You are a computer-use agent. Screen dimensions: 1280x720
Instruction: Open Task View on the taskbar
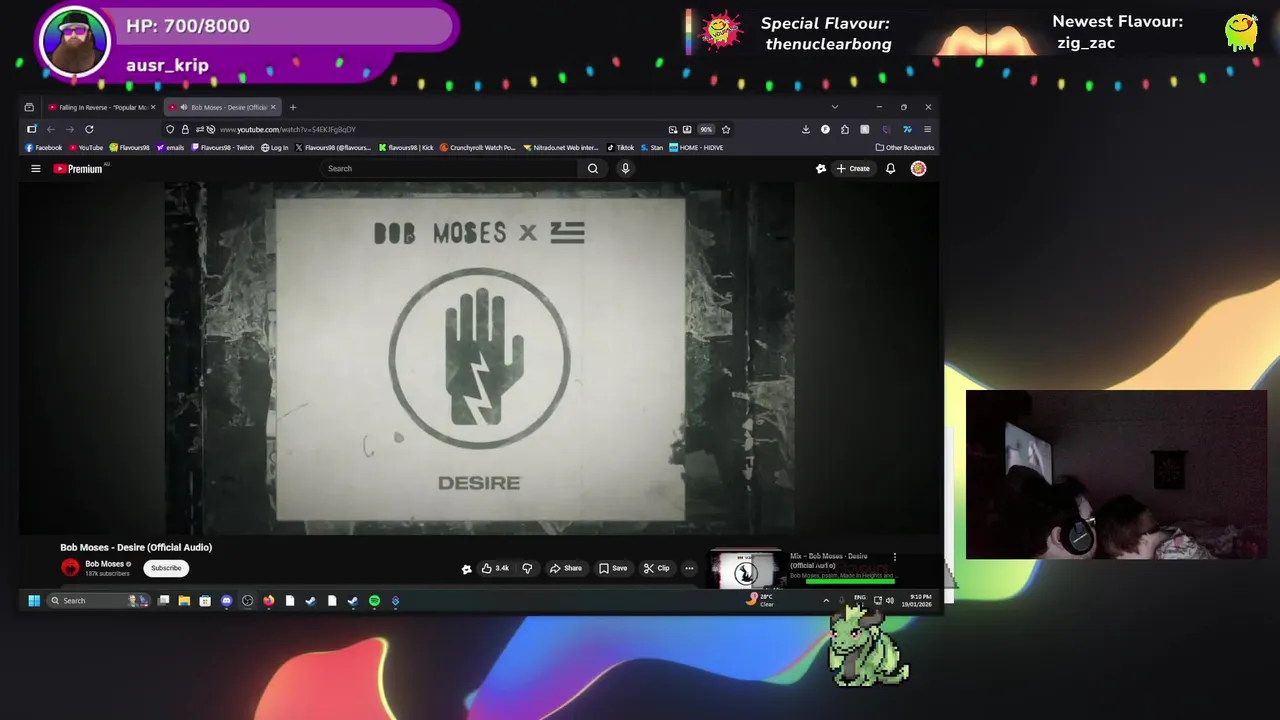163,601
